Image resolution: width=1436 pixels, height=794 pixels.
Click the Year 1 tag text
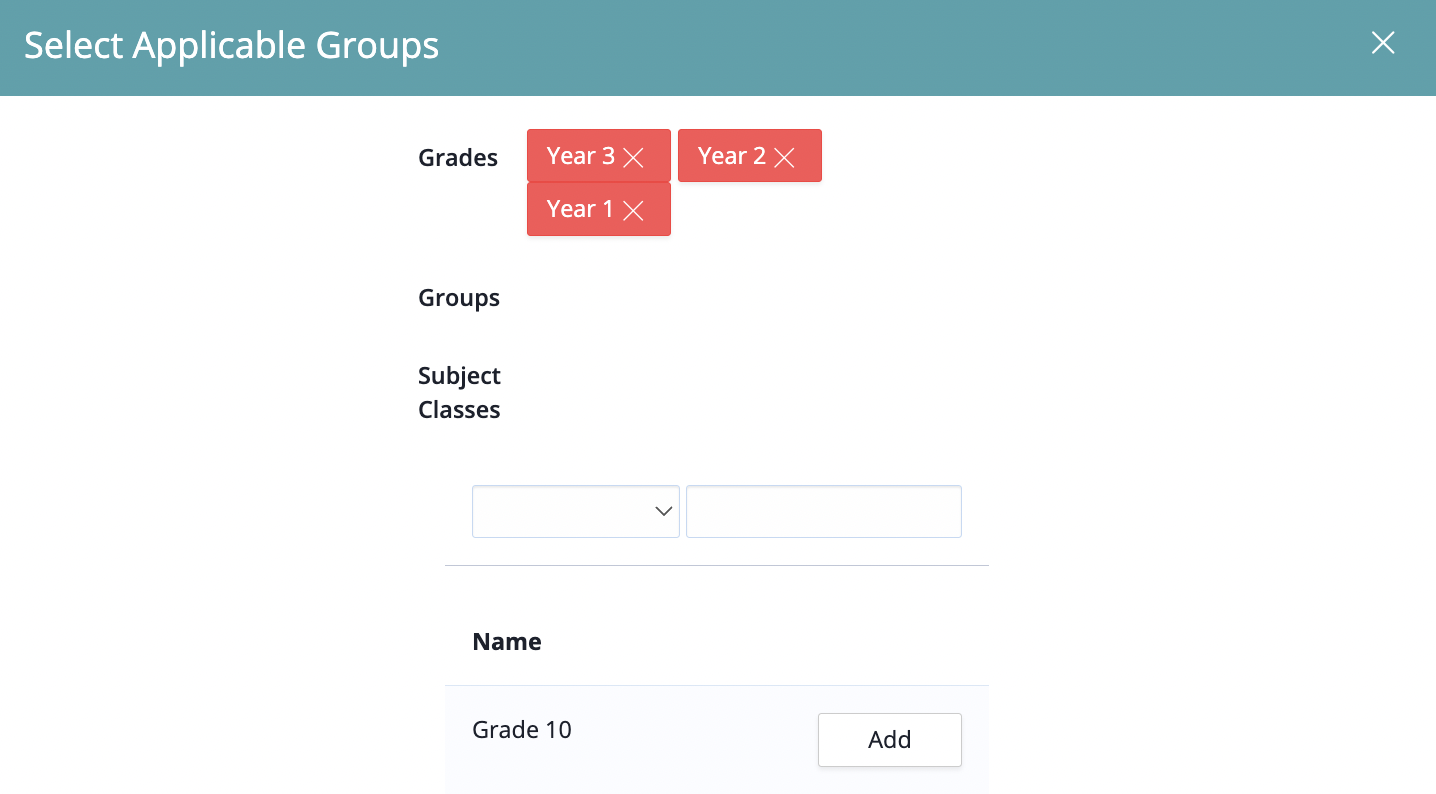pos(580,209)
